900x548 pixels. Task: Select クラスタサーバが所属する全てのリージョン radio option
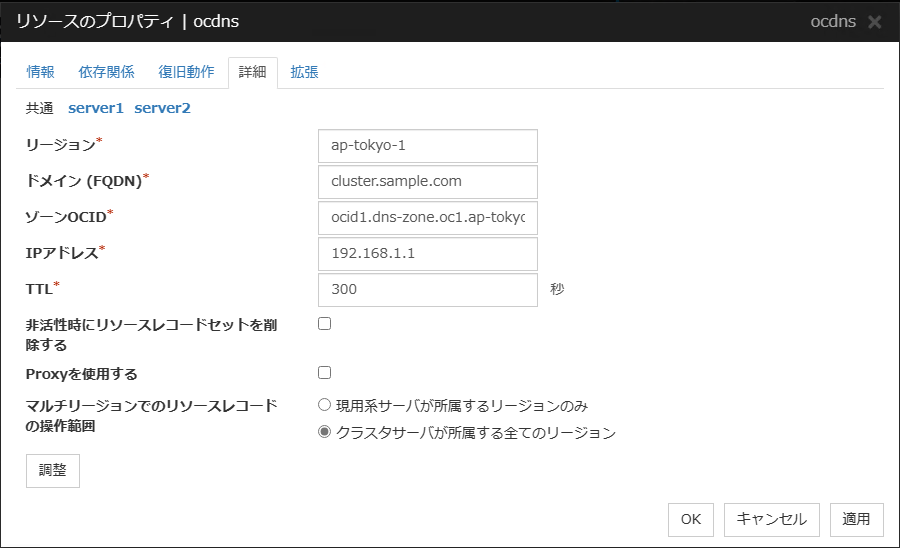[x=324, y=433]
